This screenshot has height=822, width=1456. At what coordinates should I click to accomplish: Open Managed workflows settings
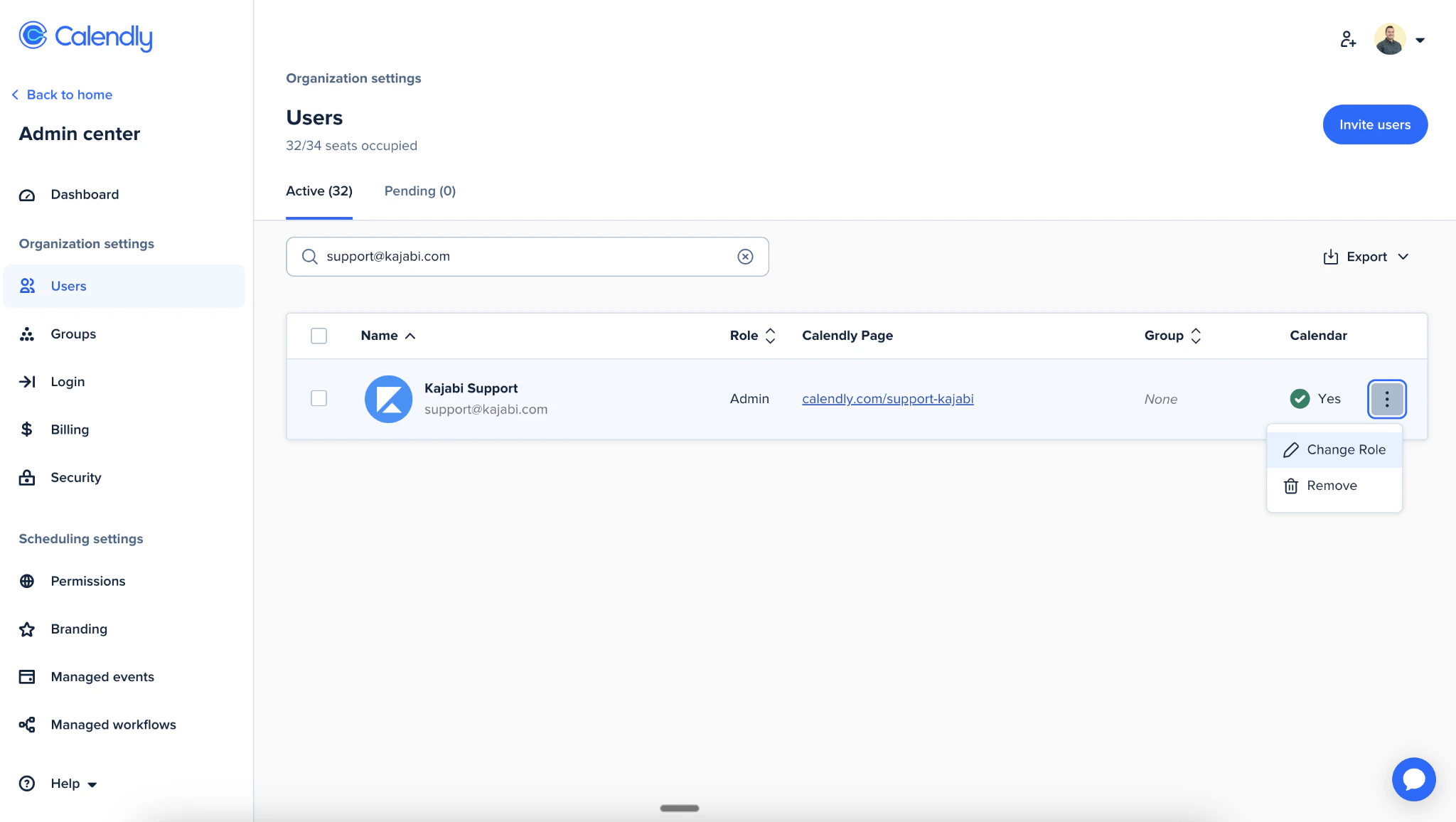[x=113, y=725]
